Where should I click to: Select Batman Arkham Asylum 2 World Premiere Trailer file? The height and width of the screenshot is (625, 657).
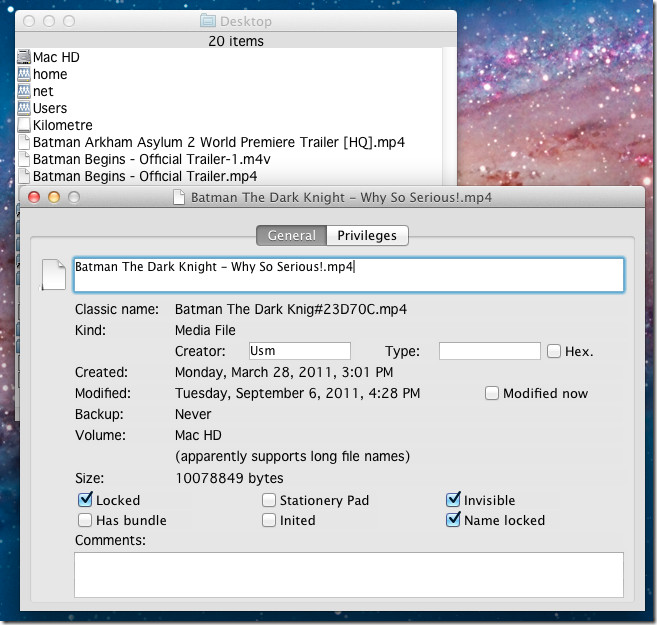point(230,142)
